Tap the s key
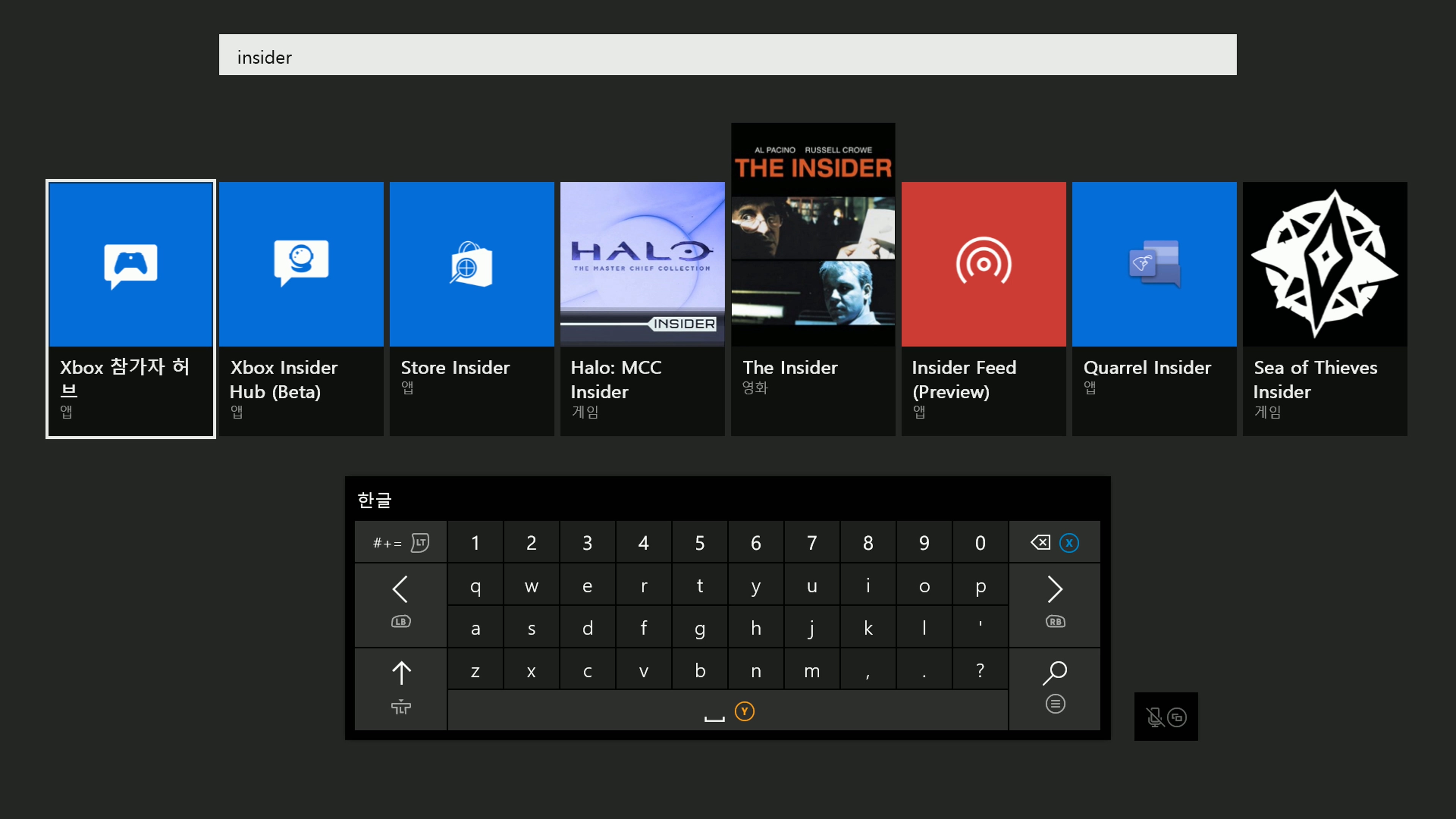Viewport: 1456px width, 819px height. 531,628
